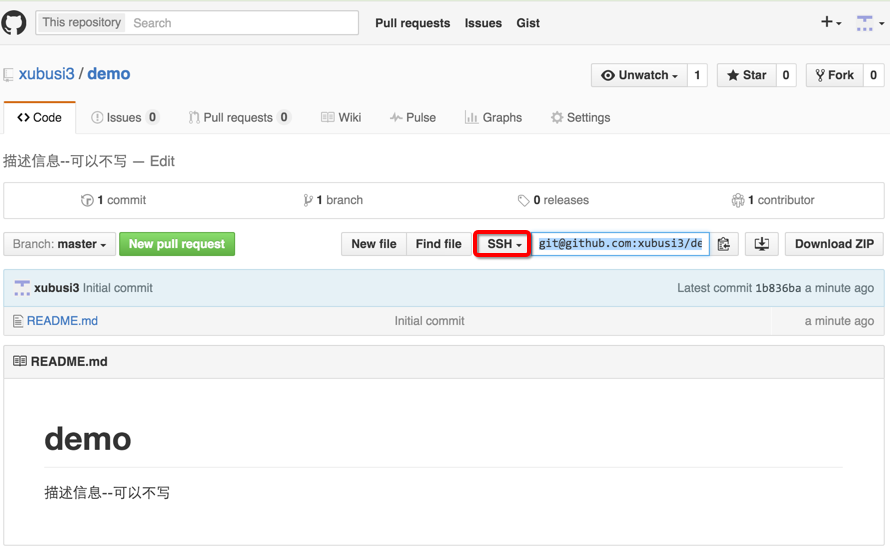
Task: Open the user avatar account menu
Action: (x=870, y=23)
